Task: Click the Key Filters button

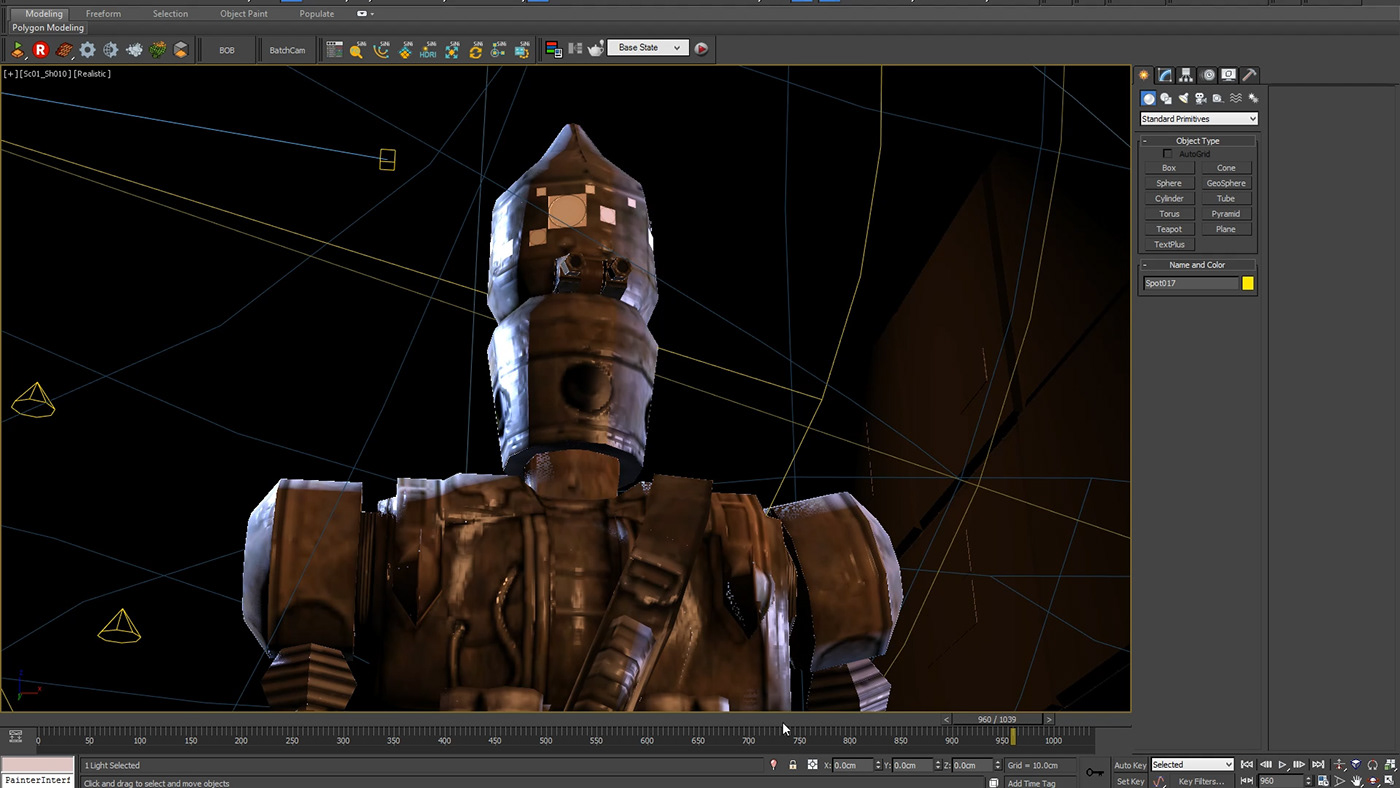Action: coord(1201,781)
